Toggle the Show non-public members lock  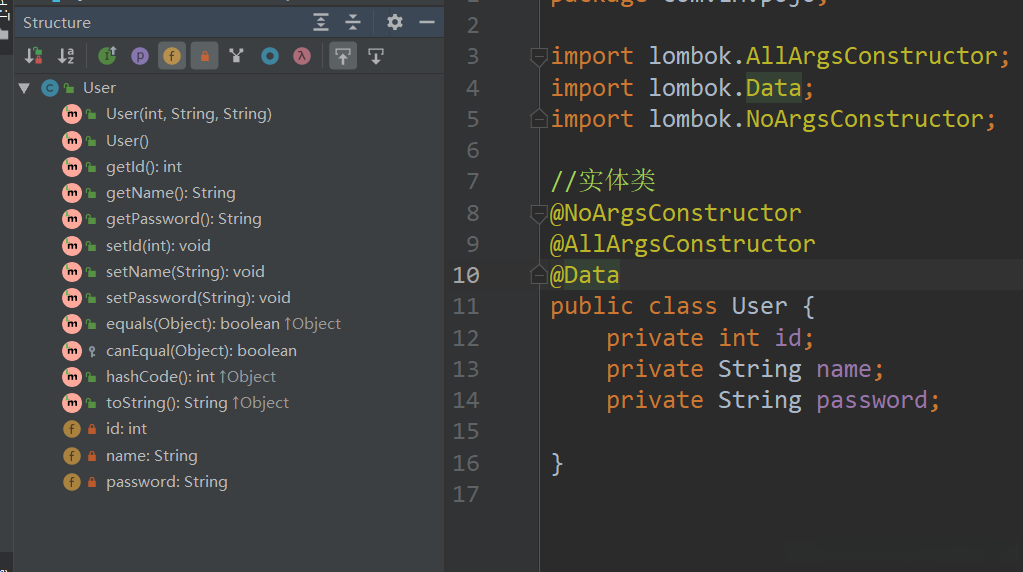pyautogui.click(x=205, y=56)
